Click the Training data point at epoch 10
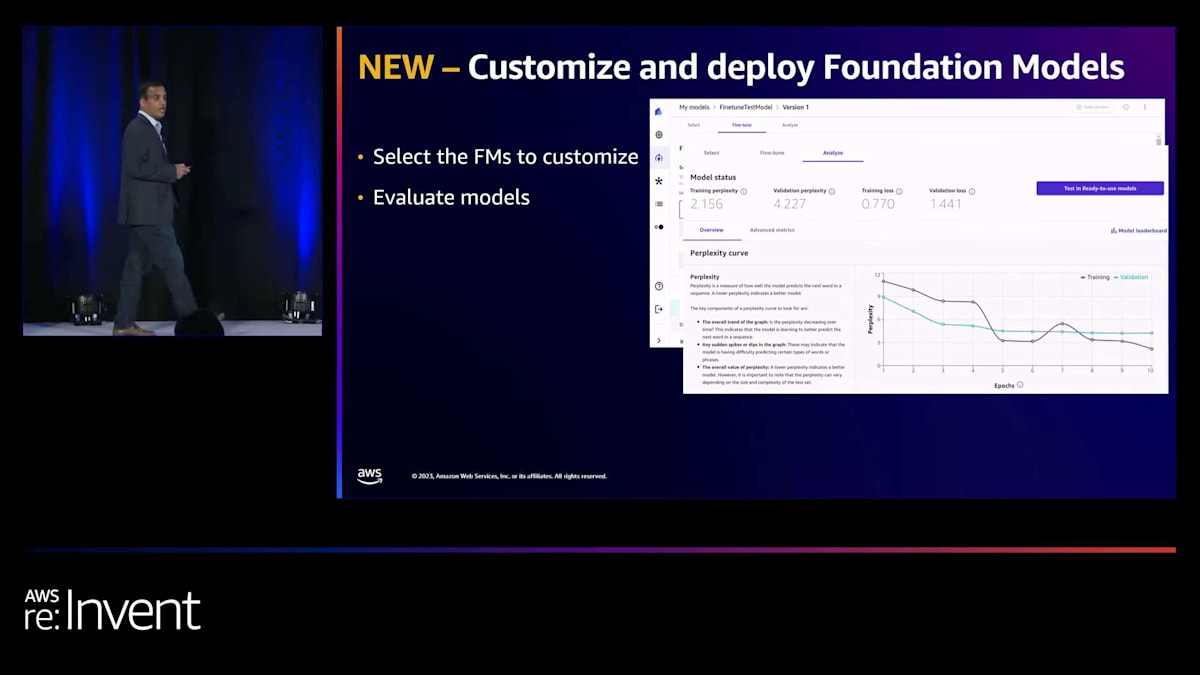Image resolution: width=1200 pixels, height=675 pixels. click(x=1151, y=349)
